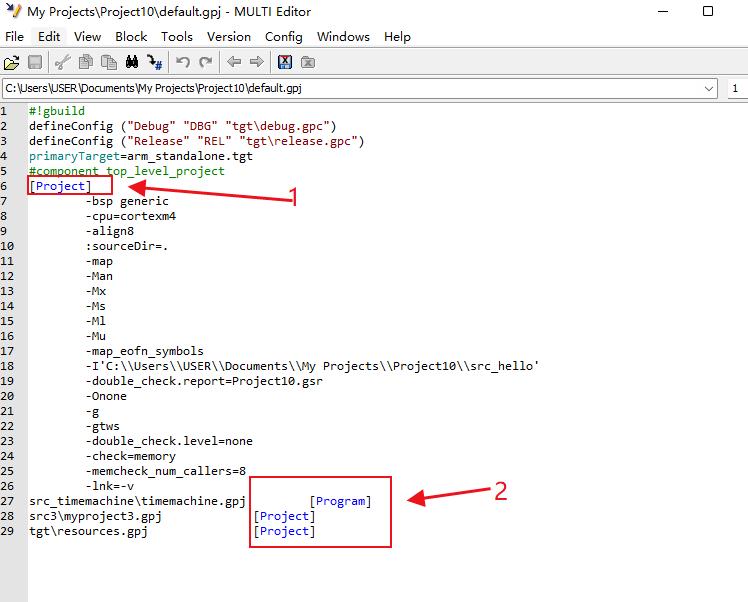Open Find with the binoculars icon

tap(131, 62)
